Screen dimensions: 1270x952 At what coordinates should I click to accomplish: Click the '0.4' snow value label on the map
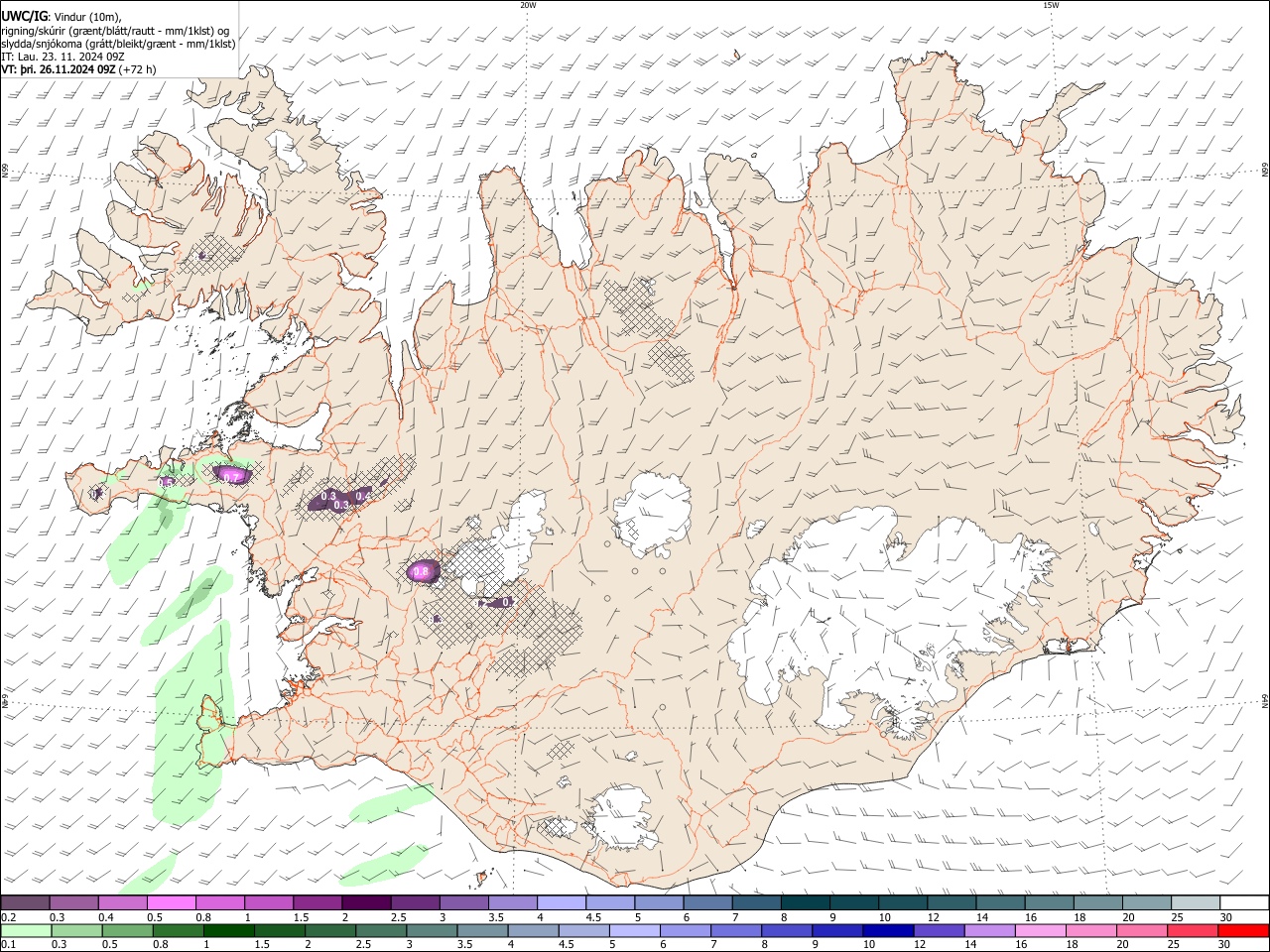click(x=363, y=495)
